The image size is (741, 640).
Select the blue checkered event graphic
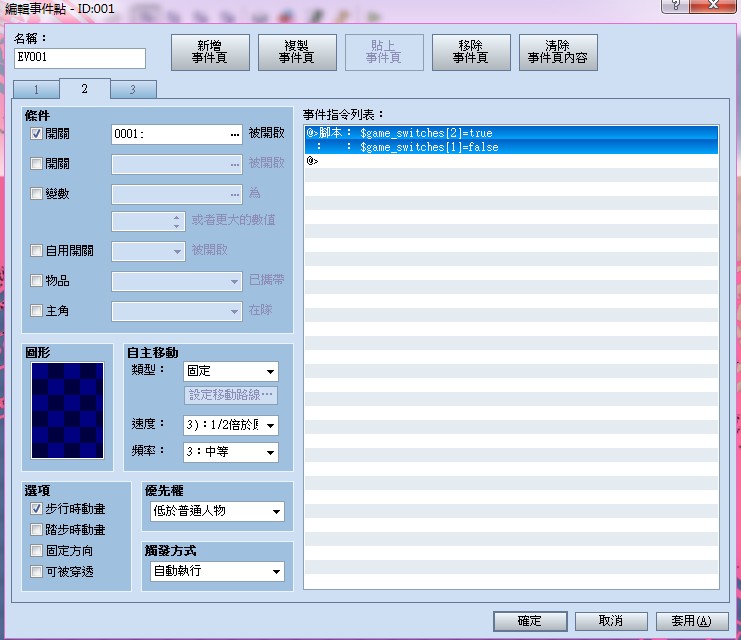(x=67, y=410)
